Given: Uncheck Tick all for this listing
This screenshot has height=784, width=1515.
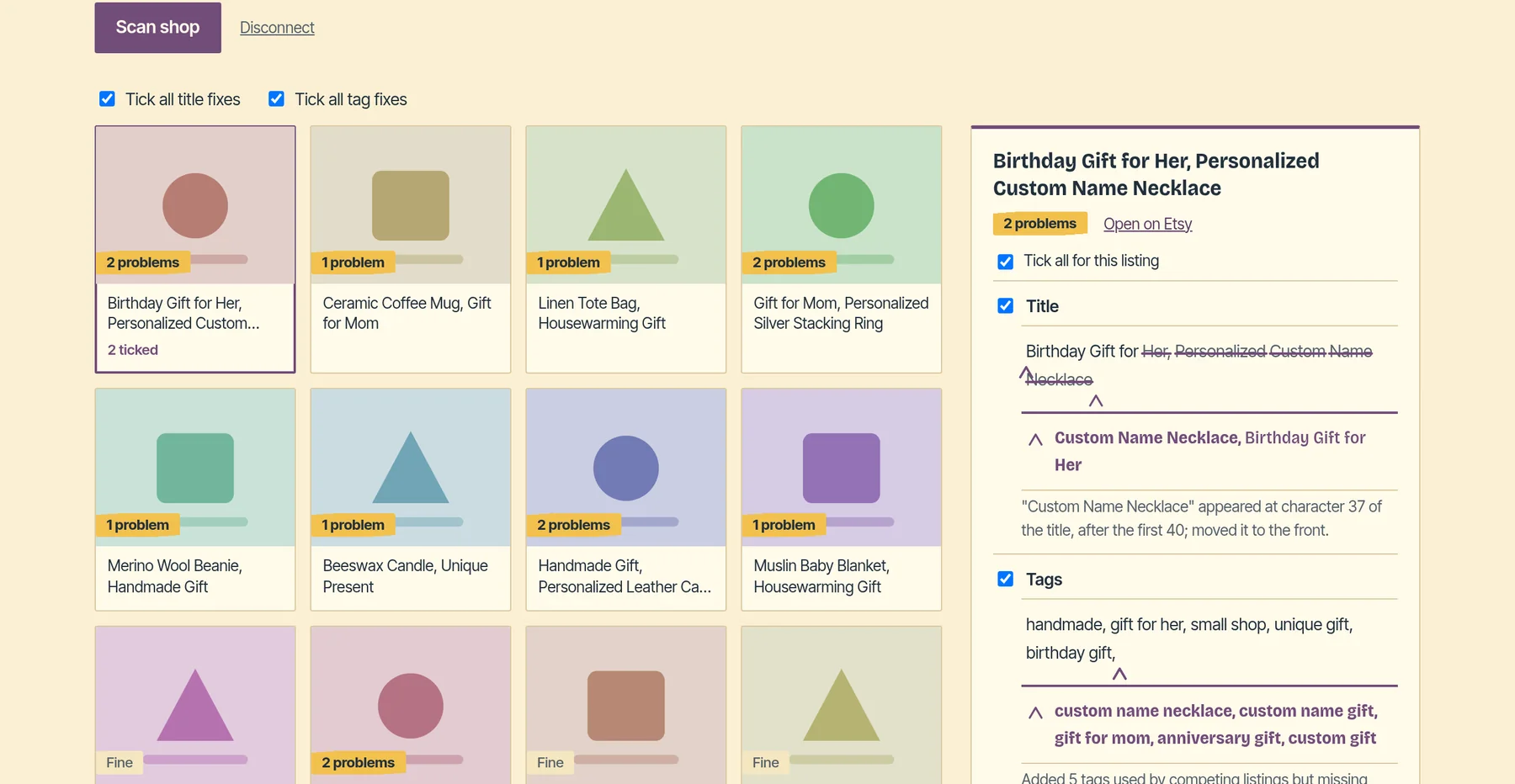Looking at the screenshot, I should [x=1005, y=262].
